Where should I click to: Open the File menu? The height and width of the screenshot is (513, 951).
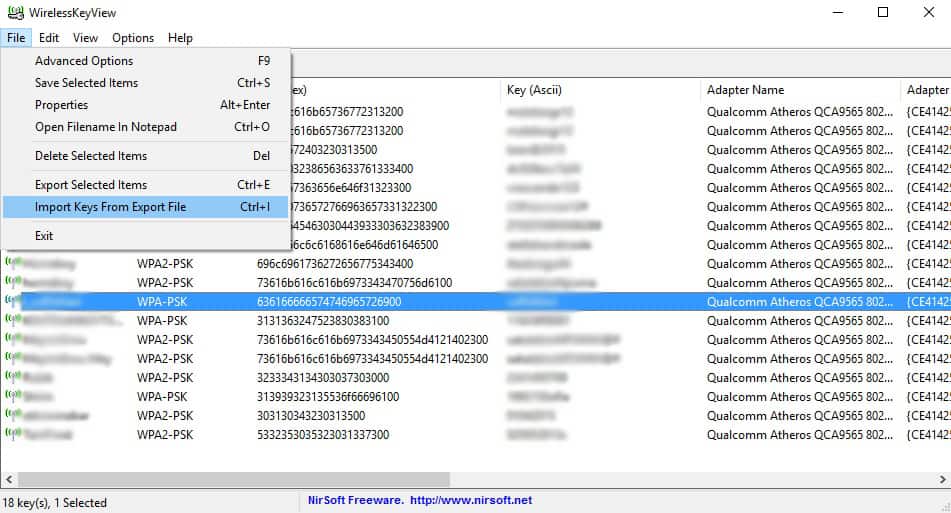pos(16,38)
